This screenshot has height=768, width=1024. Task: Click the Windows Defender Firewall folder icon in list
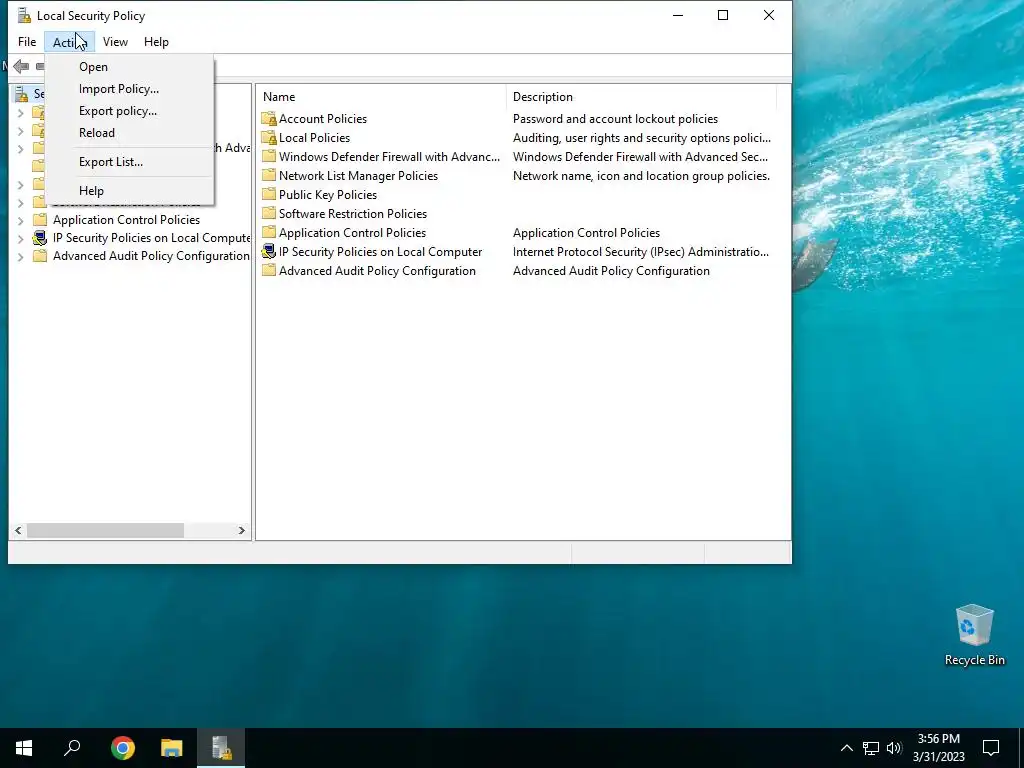click(x=268, y=157)
